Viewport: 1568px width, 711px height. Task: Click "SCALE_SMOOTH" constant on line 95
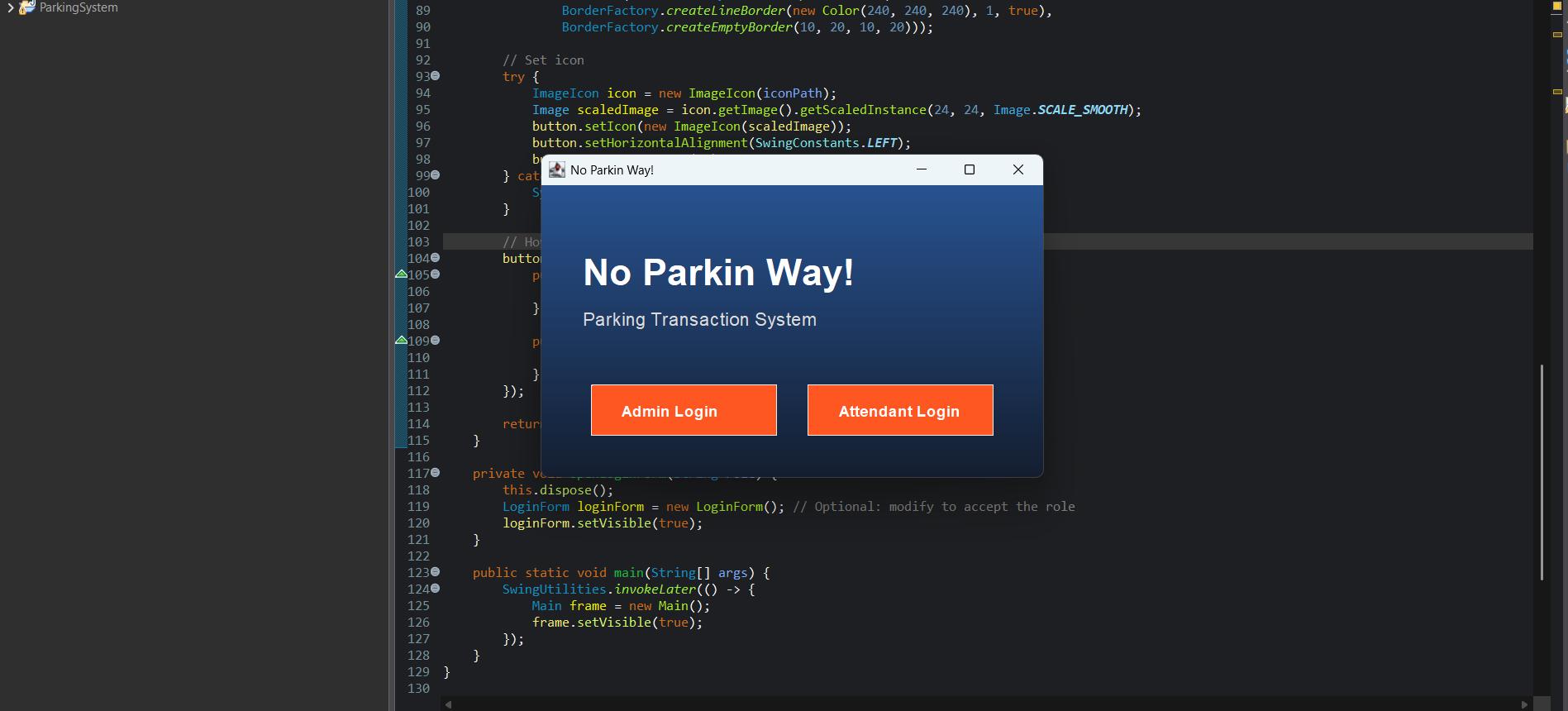coord(1083,110)
